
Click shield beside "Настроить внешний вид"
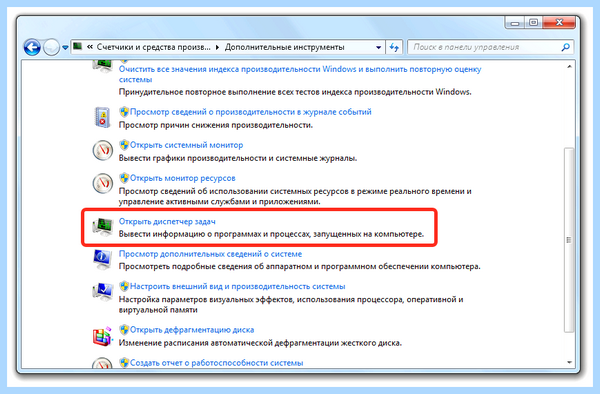click(x=124, y=286)
